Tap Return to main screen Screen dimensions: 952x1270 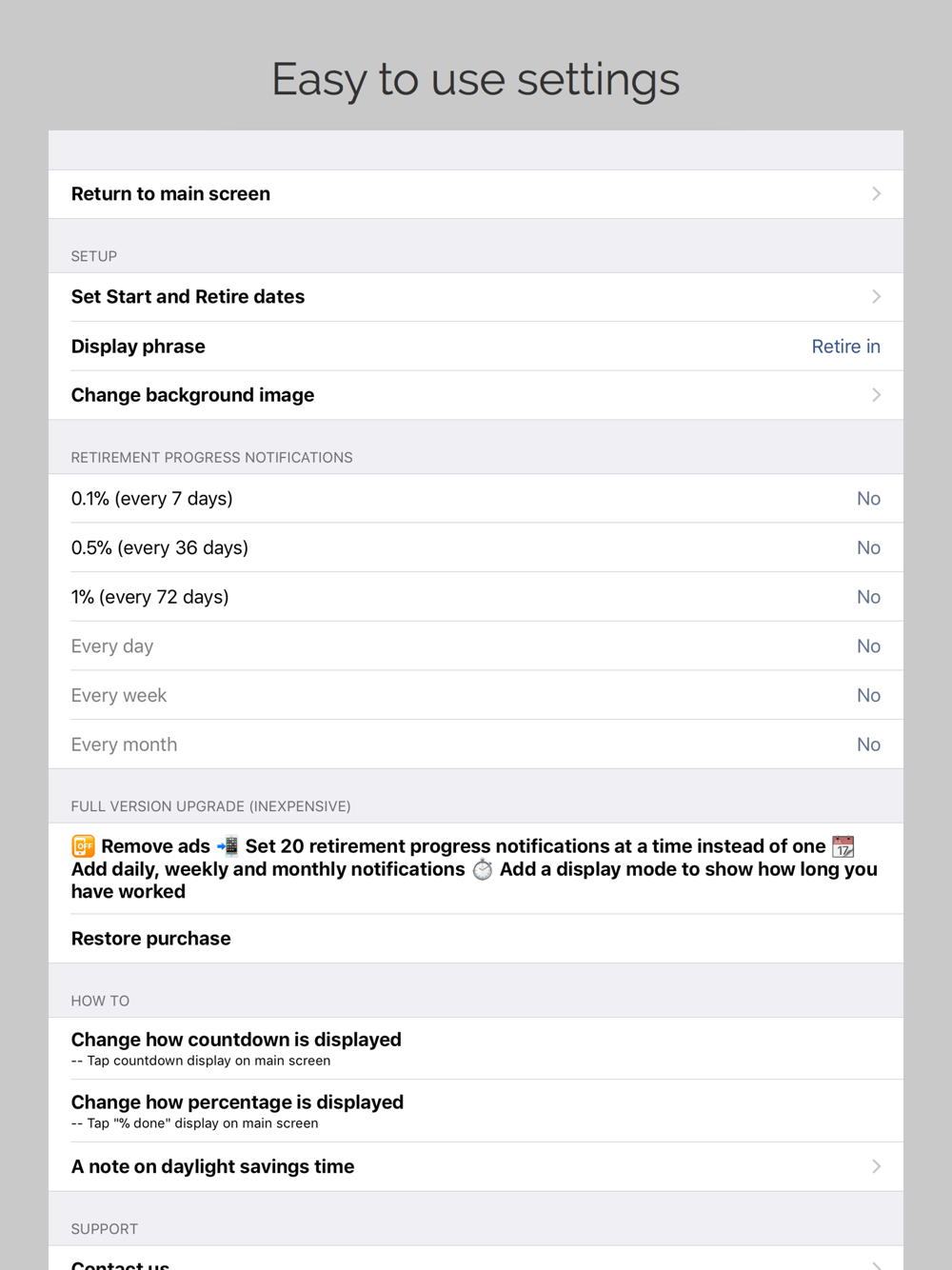click(x=171, y=194)
